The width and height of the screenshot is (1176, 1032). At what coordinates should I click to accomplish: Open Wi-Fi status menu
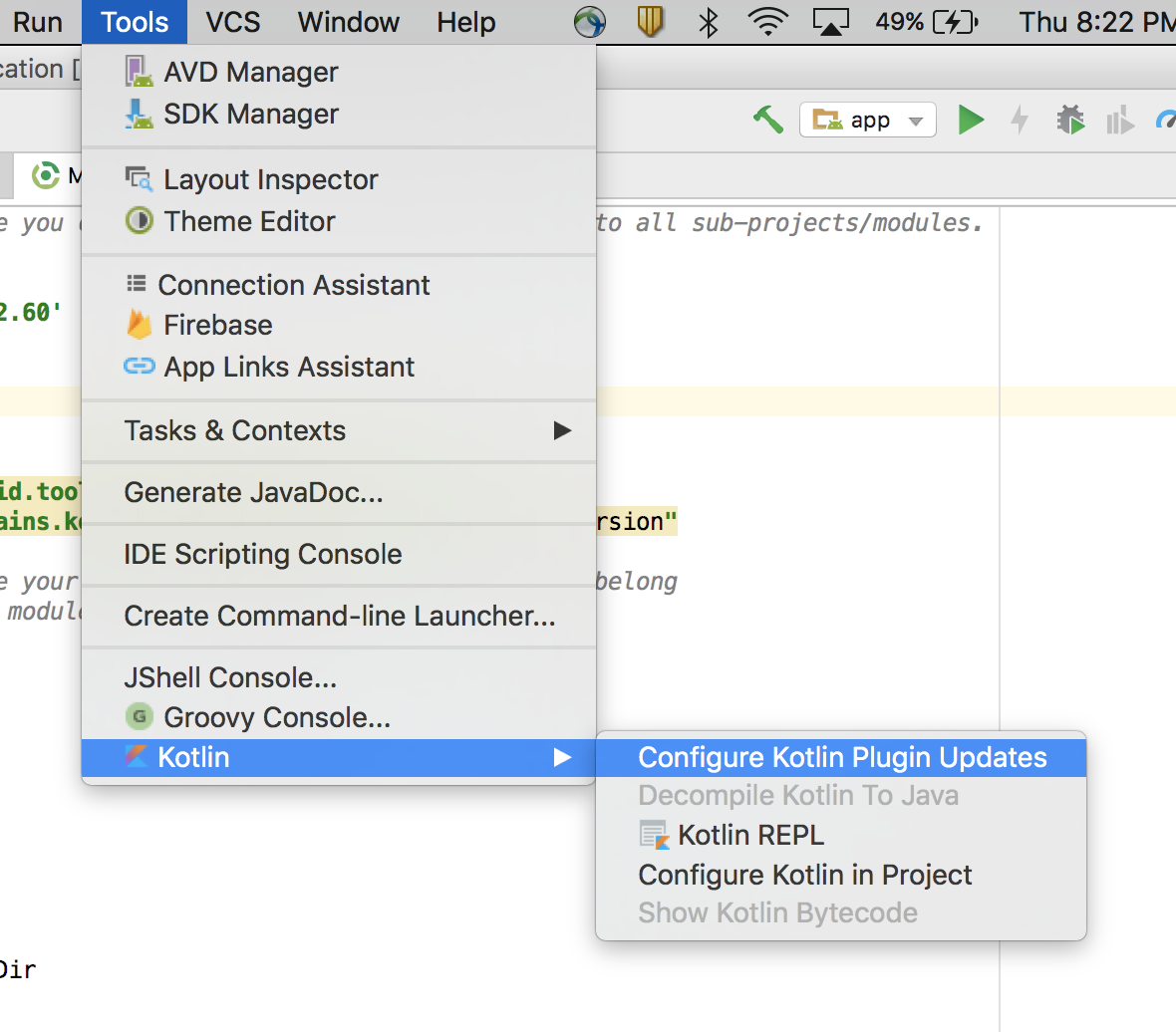coord(768,23)
